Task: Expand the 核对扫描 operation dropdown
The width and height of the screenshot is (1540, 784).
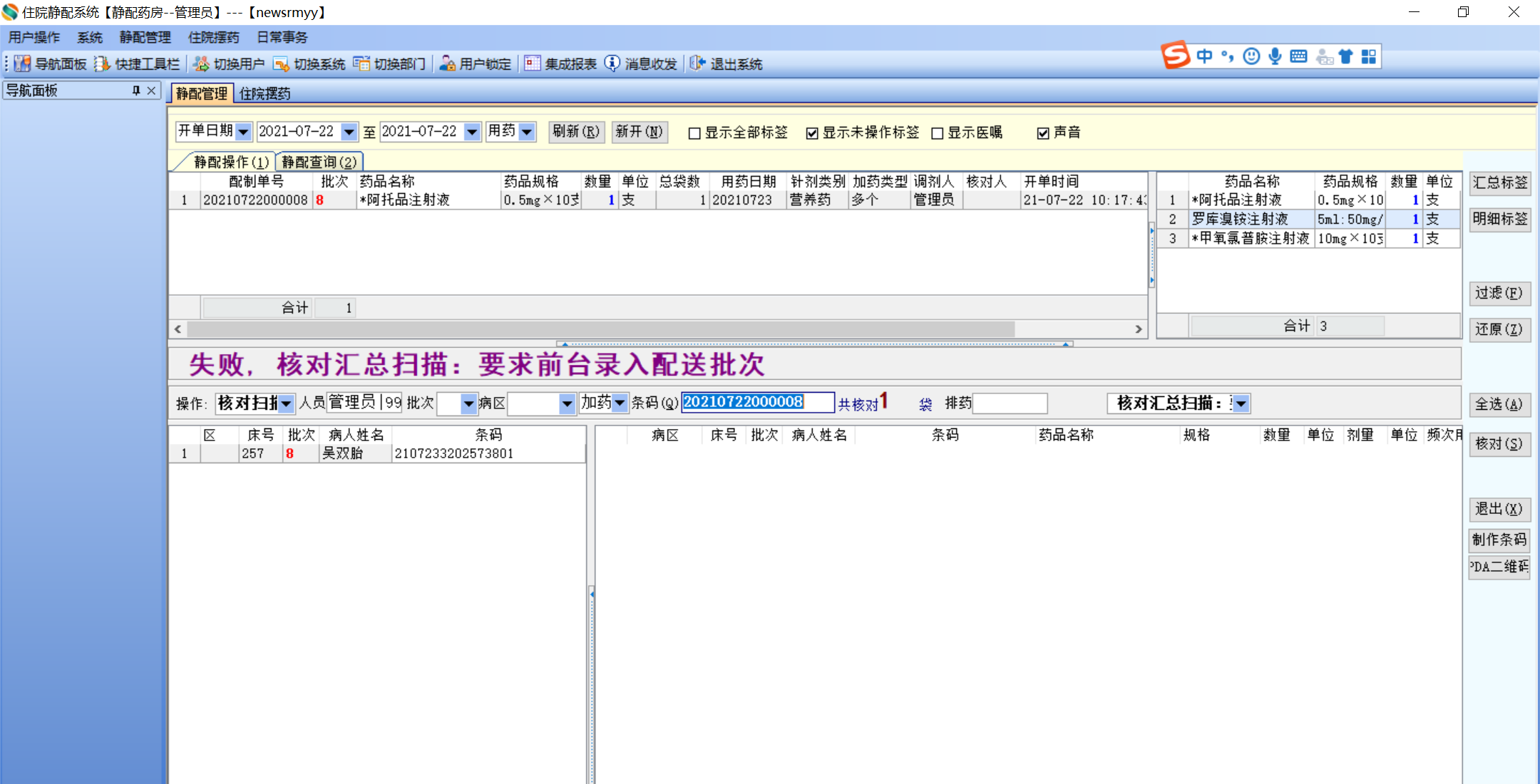Action: coord(286,404)
